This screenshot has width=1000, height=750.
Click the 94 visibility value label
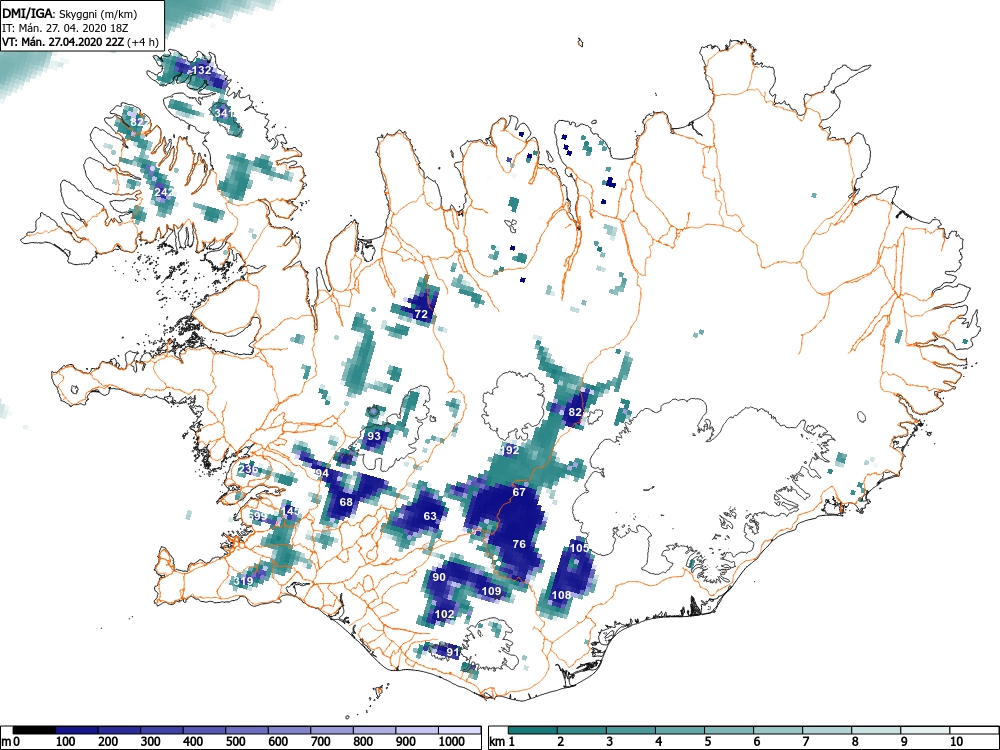[x=322, y=473]
